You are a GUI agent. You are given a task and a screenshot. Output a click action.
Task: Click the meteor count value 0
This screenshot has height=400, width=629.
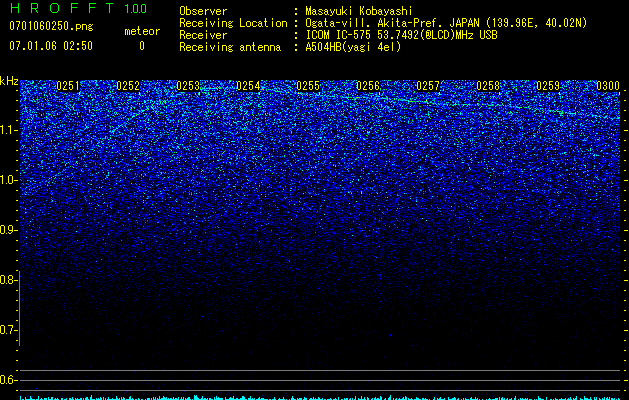(142, 46)
